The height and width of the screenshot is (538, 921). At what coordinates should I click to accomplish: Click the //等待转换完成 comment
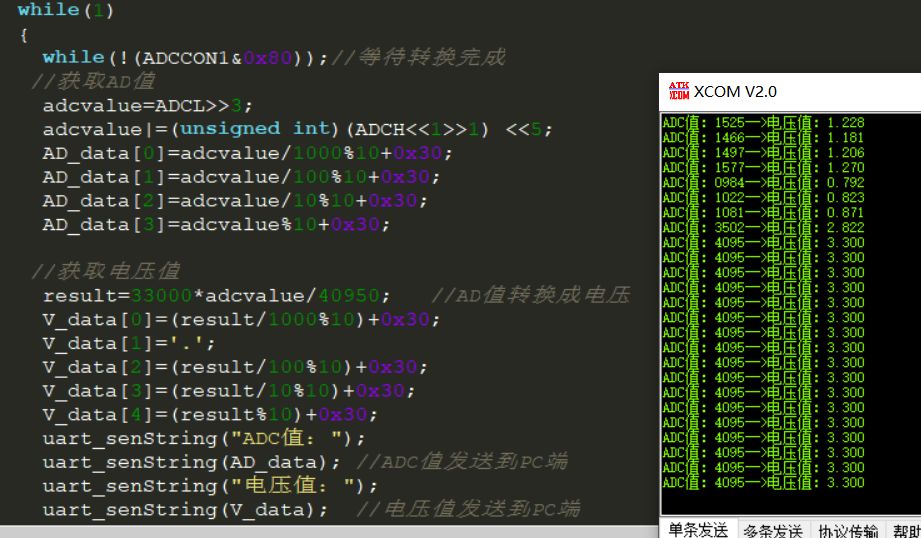coord(418,58)
